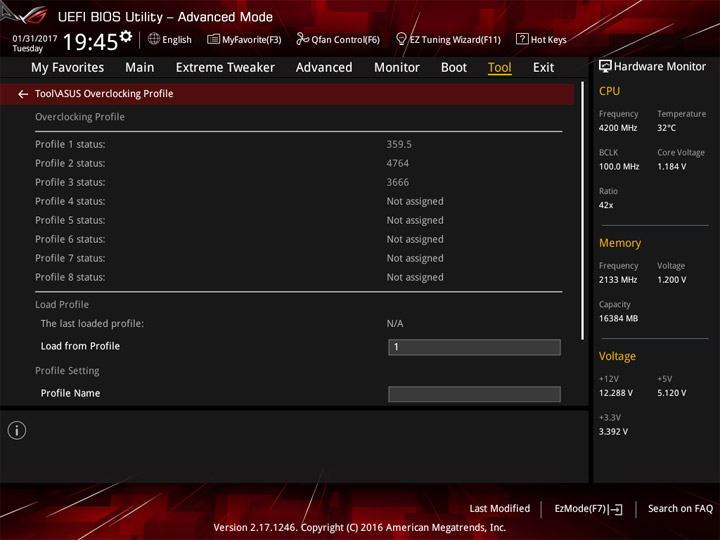Click the Load from Profile input field
The image size is (720, 540).
[474, 347]
